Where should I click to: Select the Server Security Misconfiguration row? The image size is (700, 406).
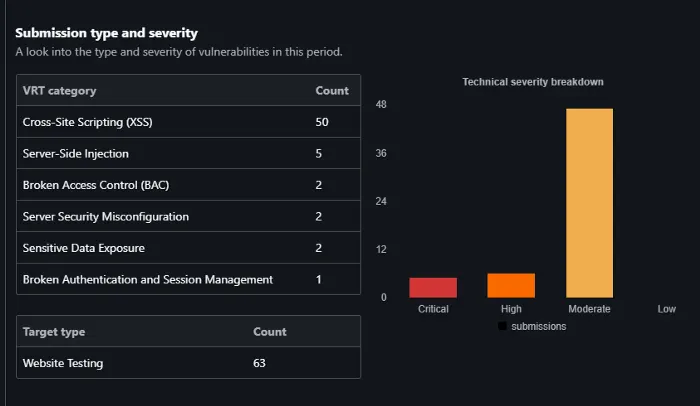click(x=188, y=217)
